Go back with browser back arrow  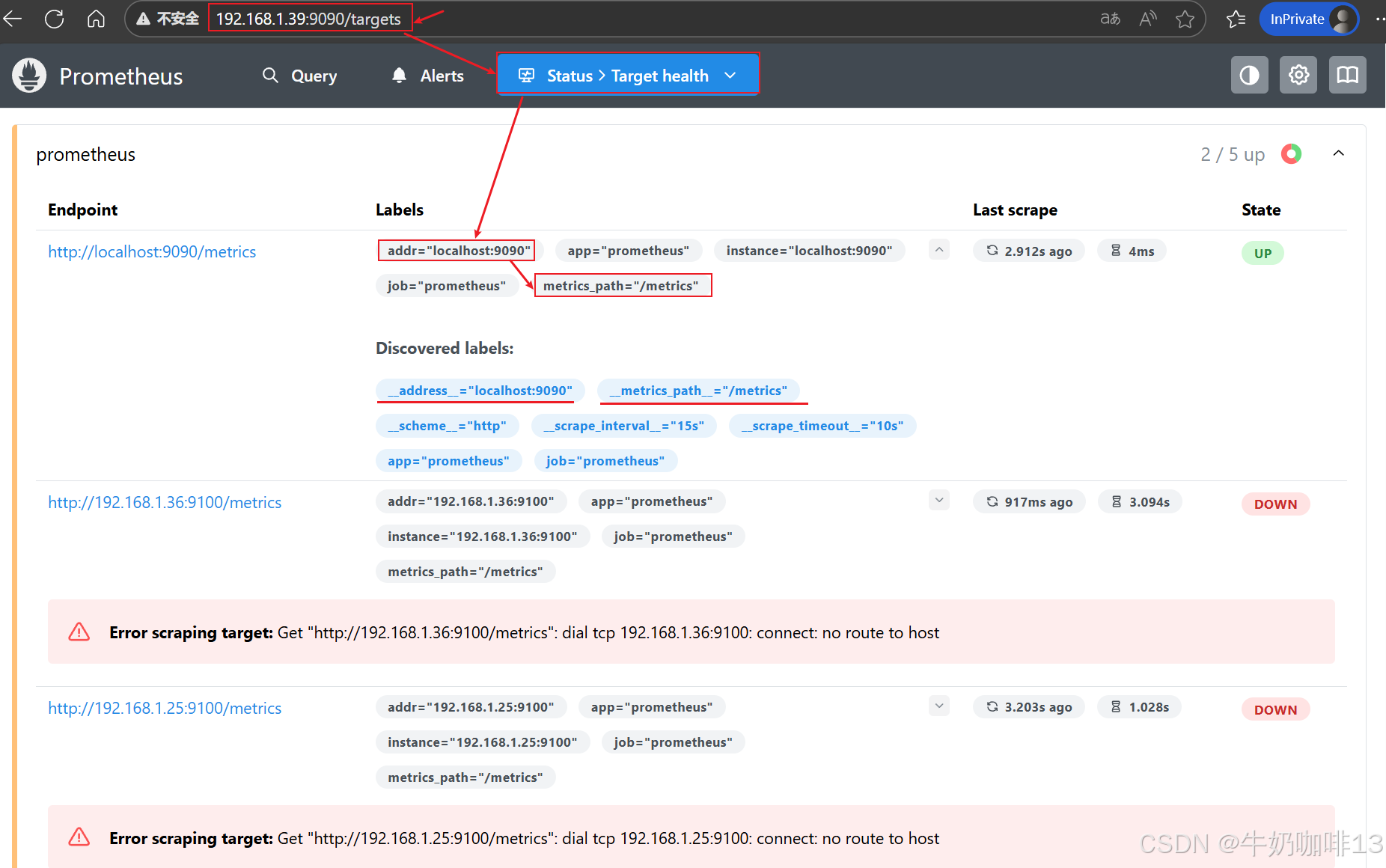click(13, 19)
